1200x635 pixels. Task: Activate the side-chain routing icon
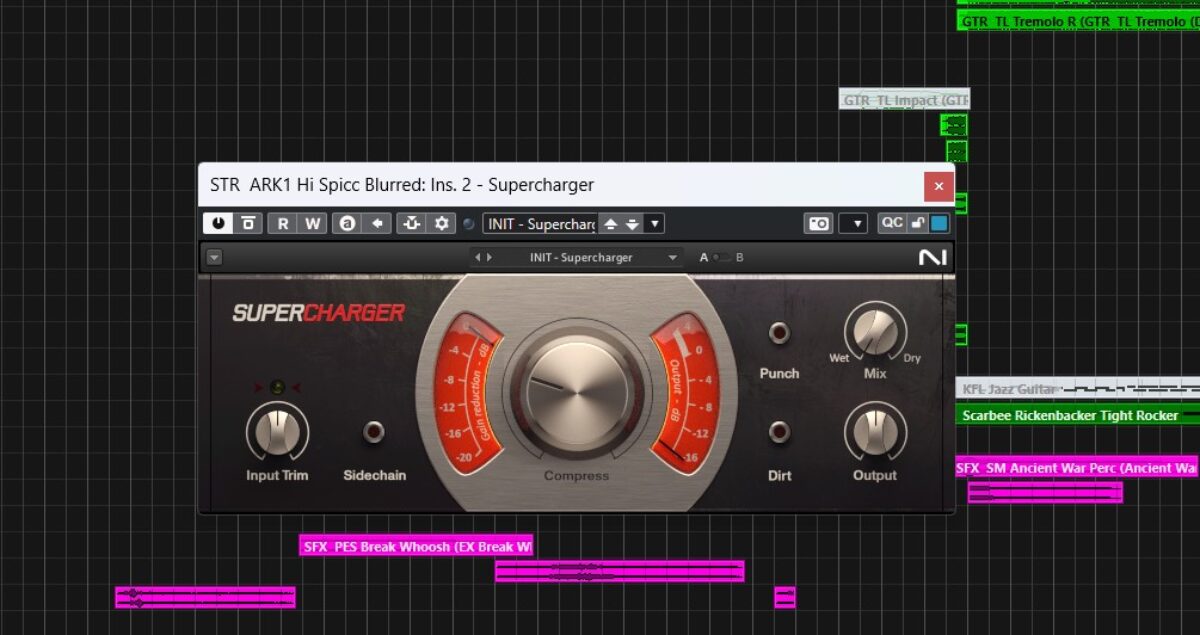click(x=411, y=223)
